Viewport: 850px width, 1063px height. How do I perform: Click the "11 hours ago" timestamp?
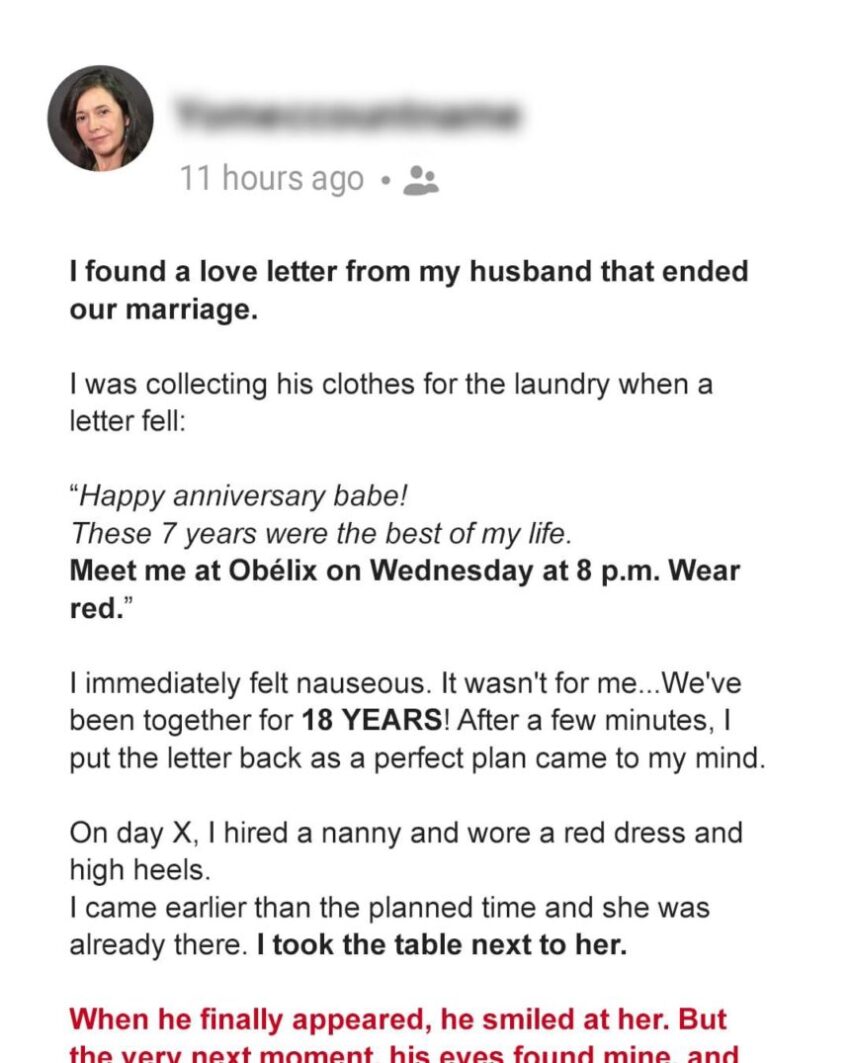[271, 179]
